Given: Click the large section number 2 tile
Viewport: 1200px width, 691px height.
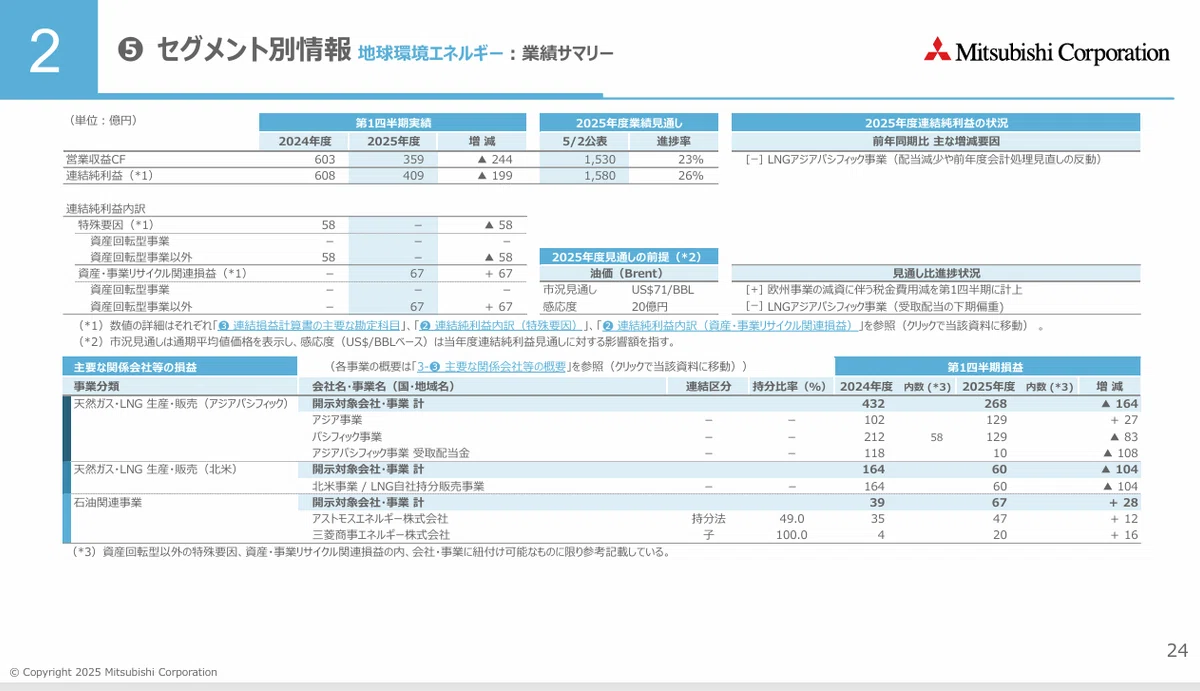Looking at the screenshot, I should (48, 50).
